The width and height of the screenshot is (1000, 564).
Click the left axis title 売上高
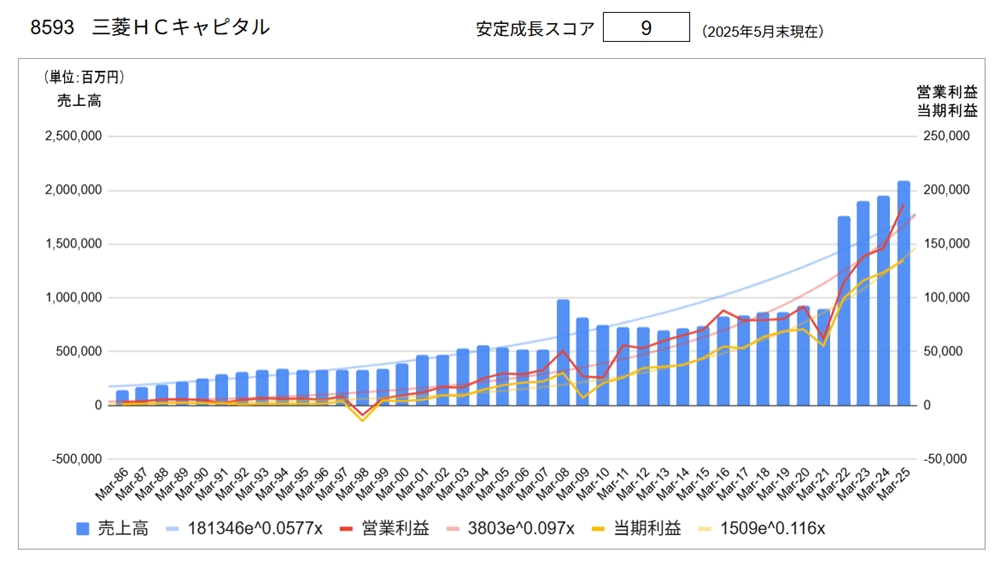click(79, 101)
